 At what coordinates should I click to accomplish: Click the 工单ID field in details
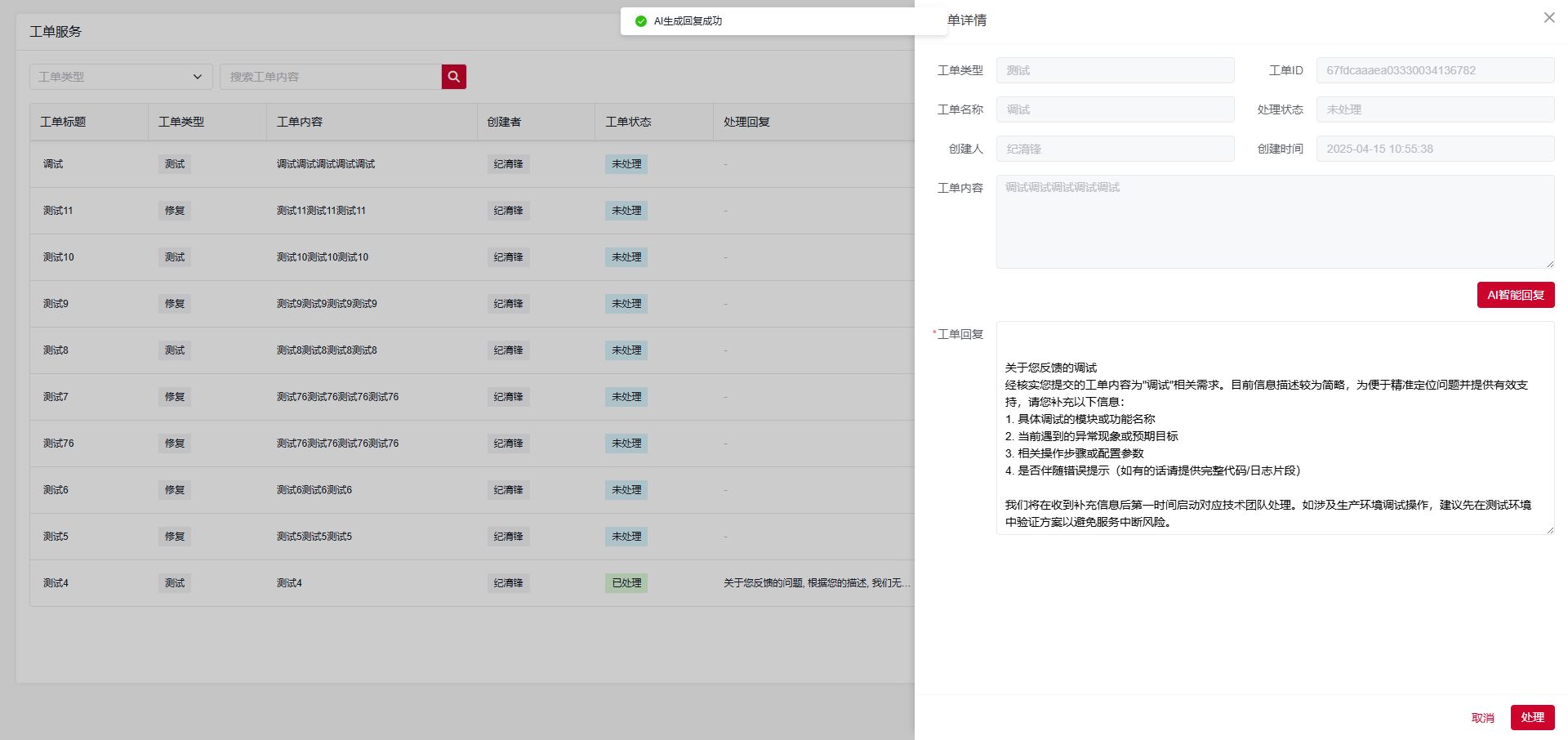point(1434,70)
